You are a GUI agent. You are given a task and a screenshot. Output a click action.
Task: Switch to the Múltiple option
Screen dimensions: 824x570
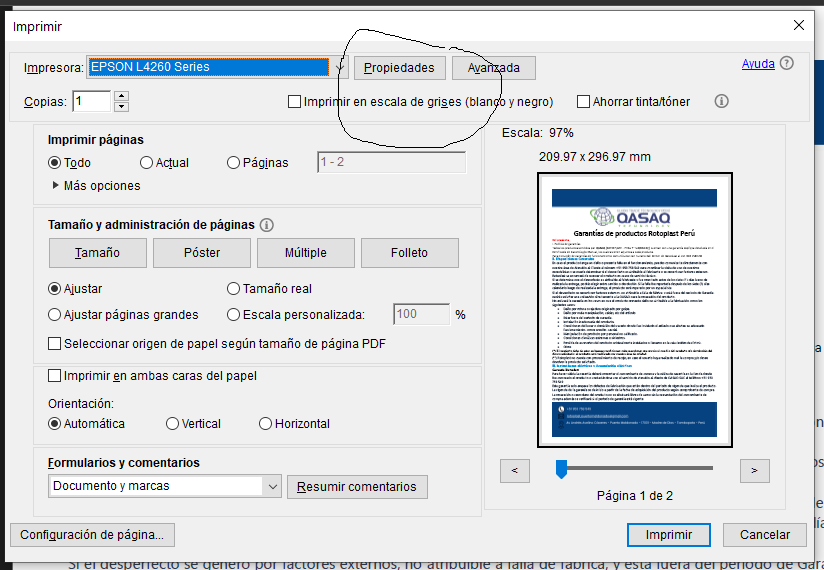pos(306,253)
